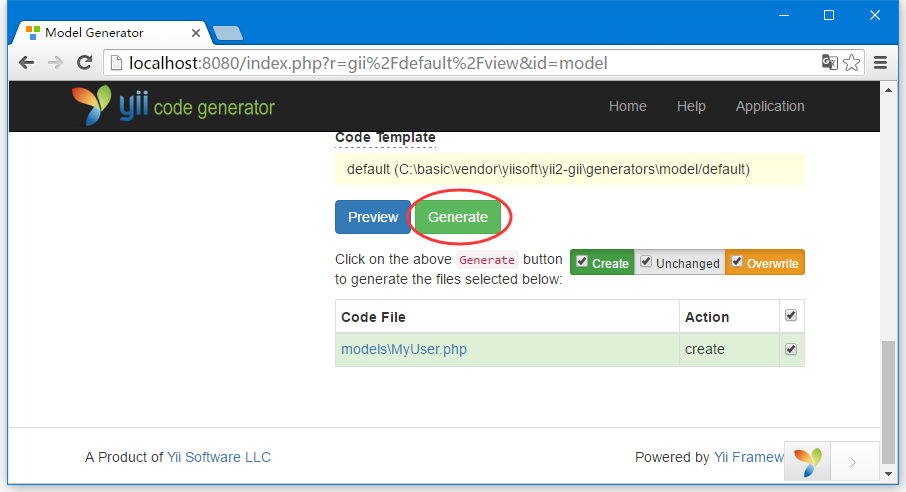This screenshot has width=906, height=492.
Task: Expand the debug toolbar arrow
Action: coord(853,462)
